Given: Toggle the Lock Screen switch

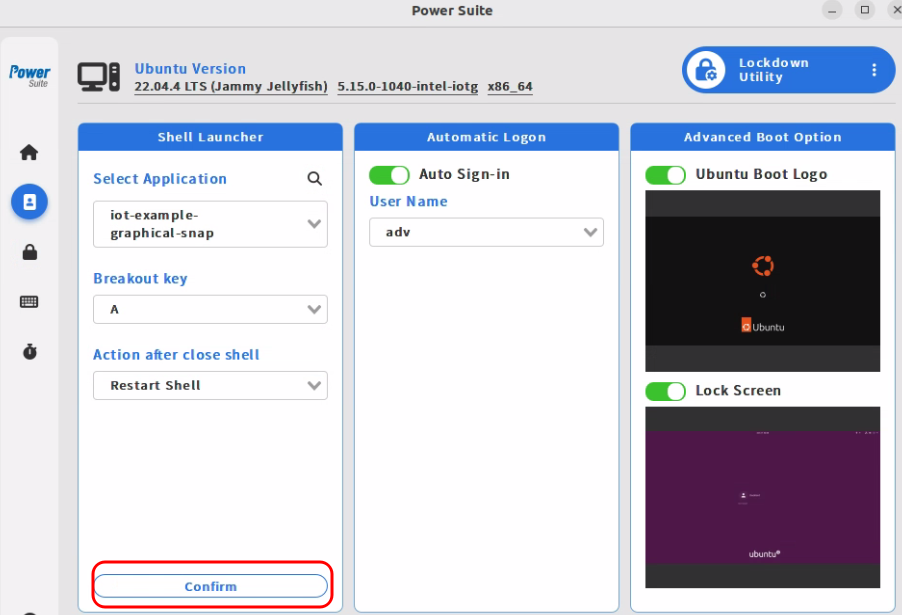Looking at the screenshot, I should (665, 391).
